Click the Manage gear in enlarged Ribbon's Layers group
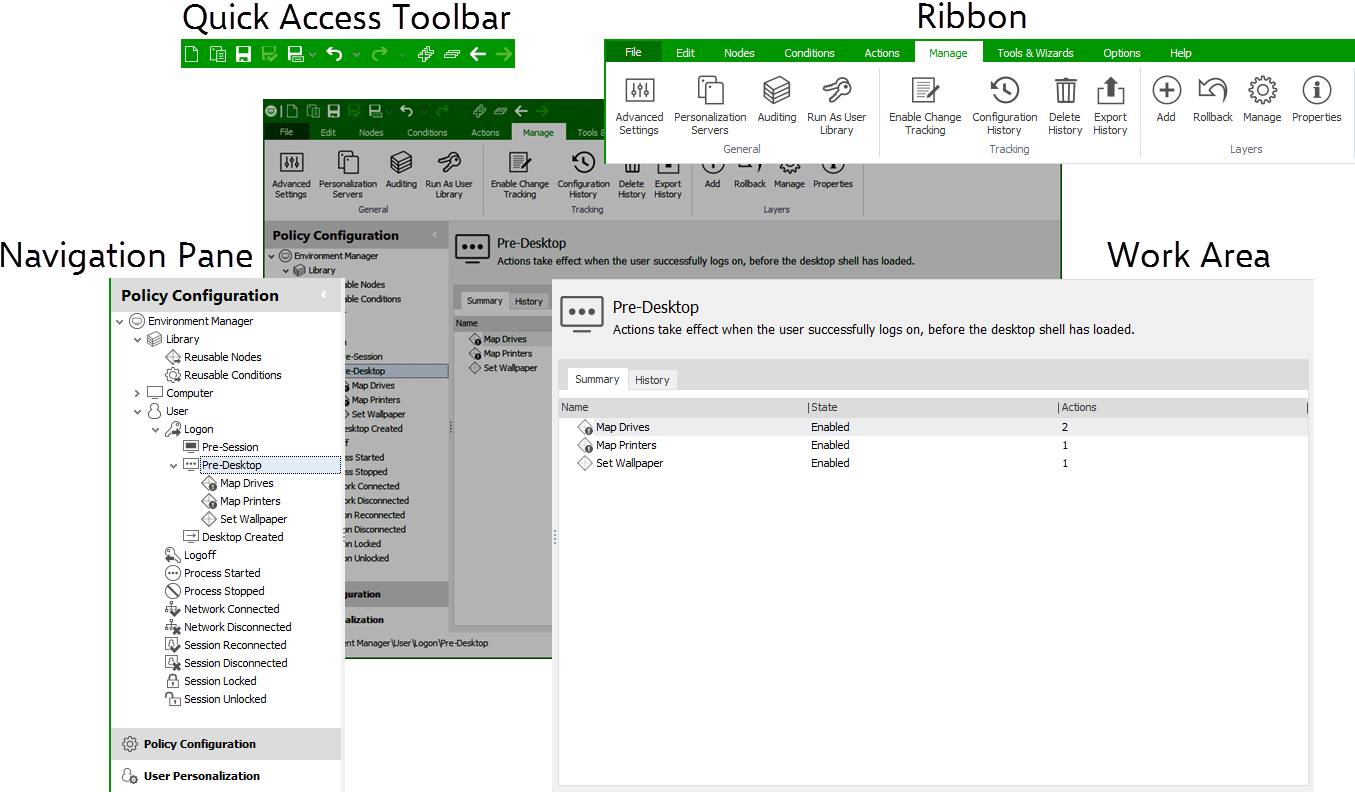The image size is (1355, 792). click(x=1262, y=91)
